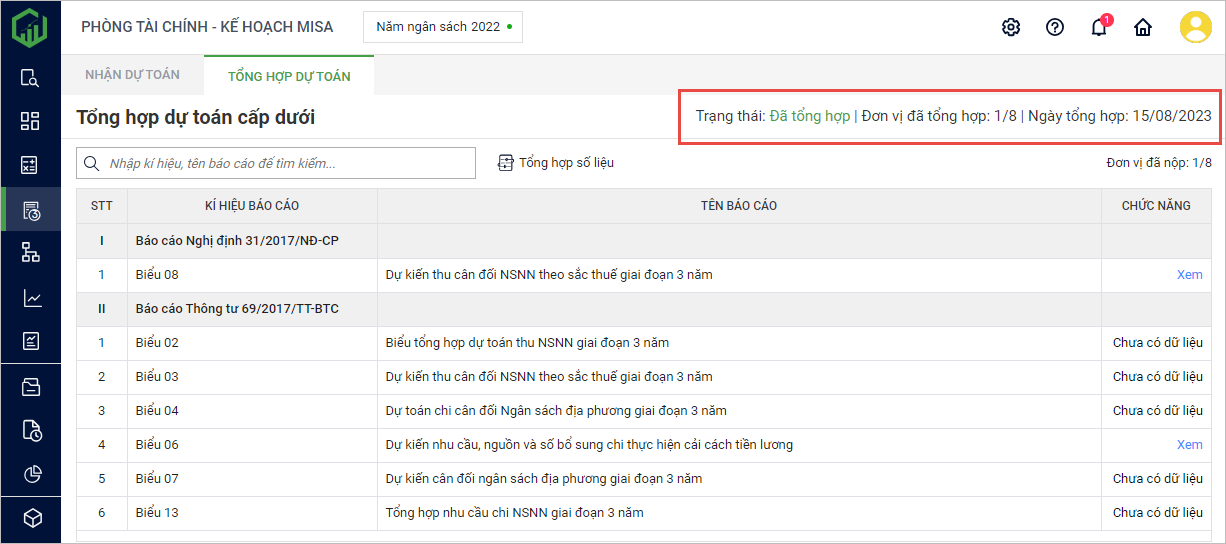Open the settings gear icon
Viewport: 1226px width, 544px height.
pyautogui.click(x=1010, y=27)
